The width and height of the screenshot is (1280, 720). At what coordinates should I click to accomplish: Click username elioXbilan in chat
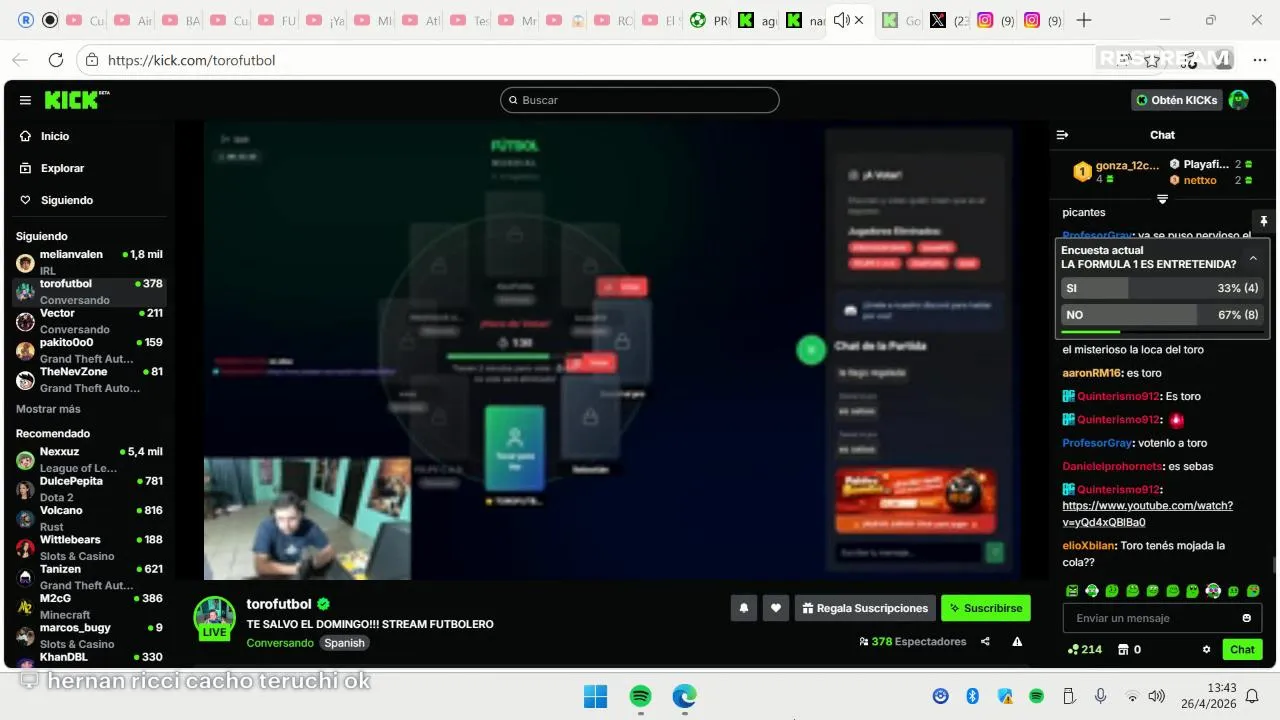point(1088,546)
